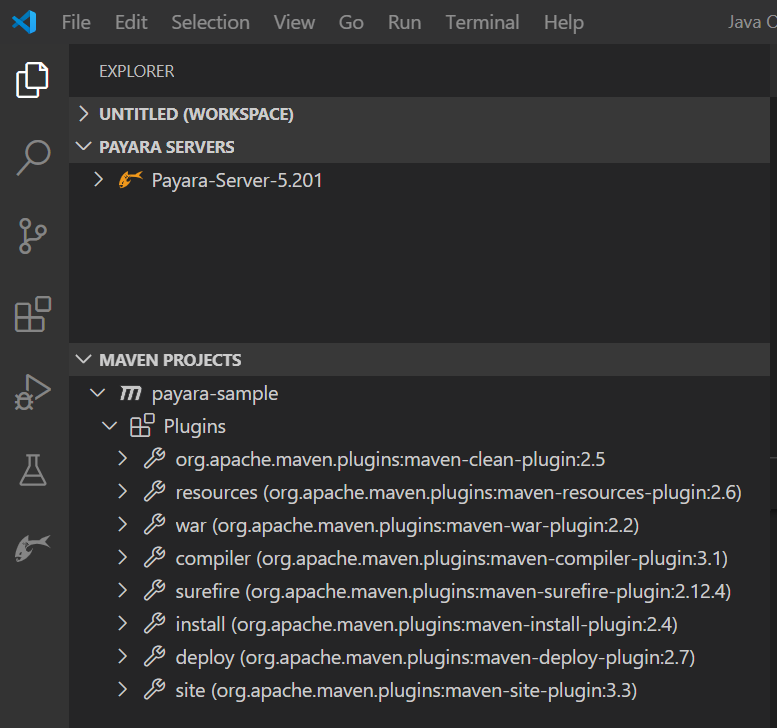
Task: Expand the Payara-Server-5.201 node
Action: coord(98,181)
